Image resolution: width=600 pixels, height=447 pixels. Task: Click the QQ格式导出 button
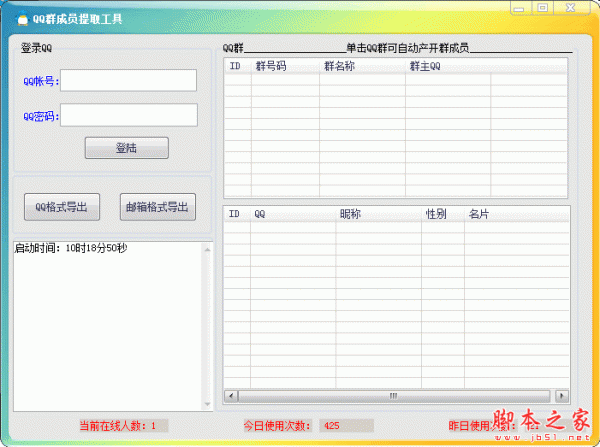click(62, 207)
